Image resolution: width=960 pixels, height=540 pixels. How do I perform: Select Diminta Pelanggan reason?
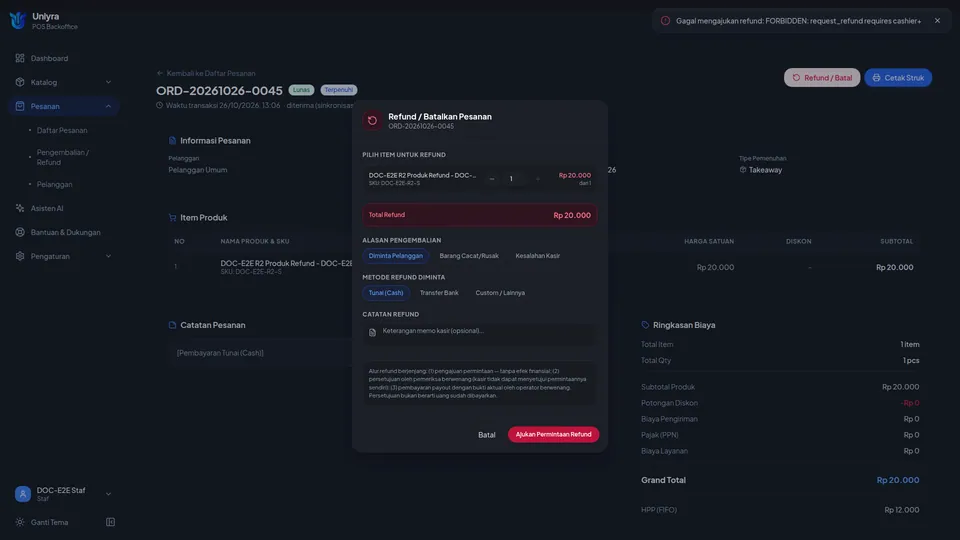[x=396, y=256]
